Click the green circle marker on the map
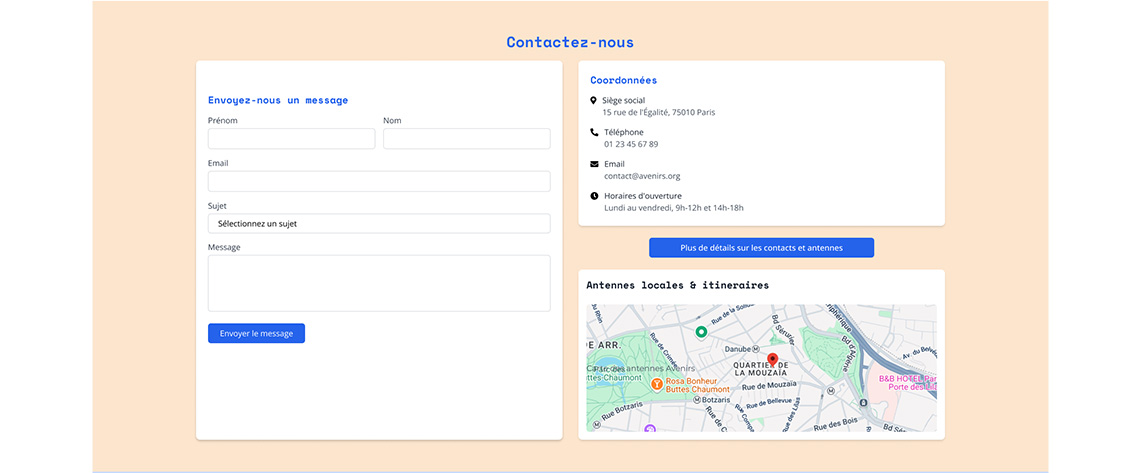This screenshot has width=1140, height=473. pos(701,331)
